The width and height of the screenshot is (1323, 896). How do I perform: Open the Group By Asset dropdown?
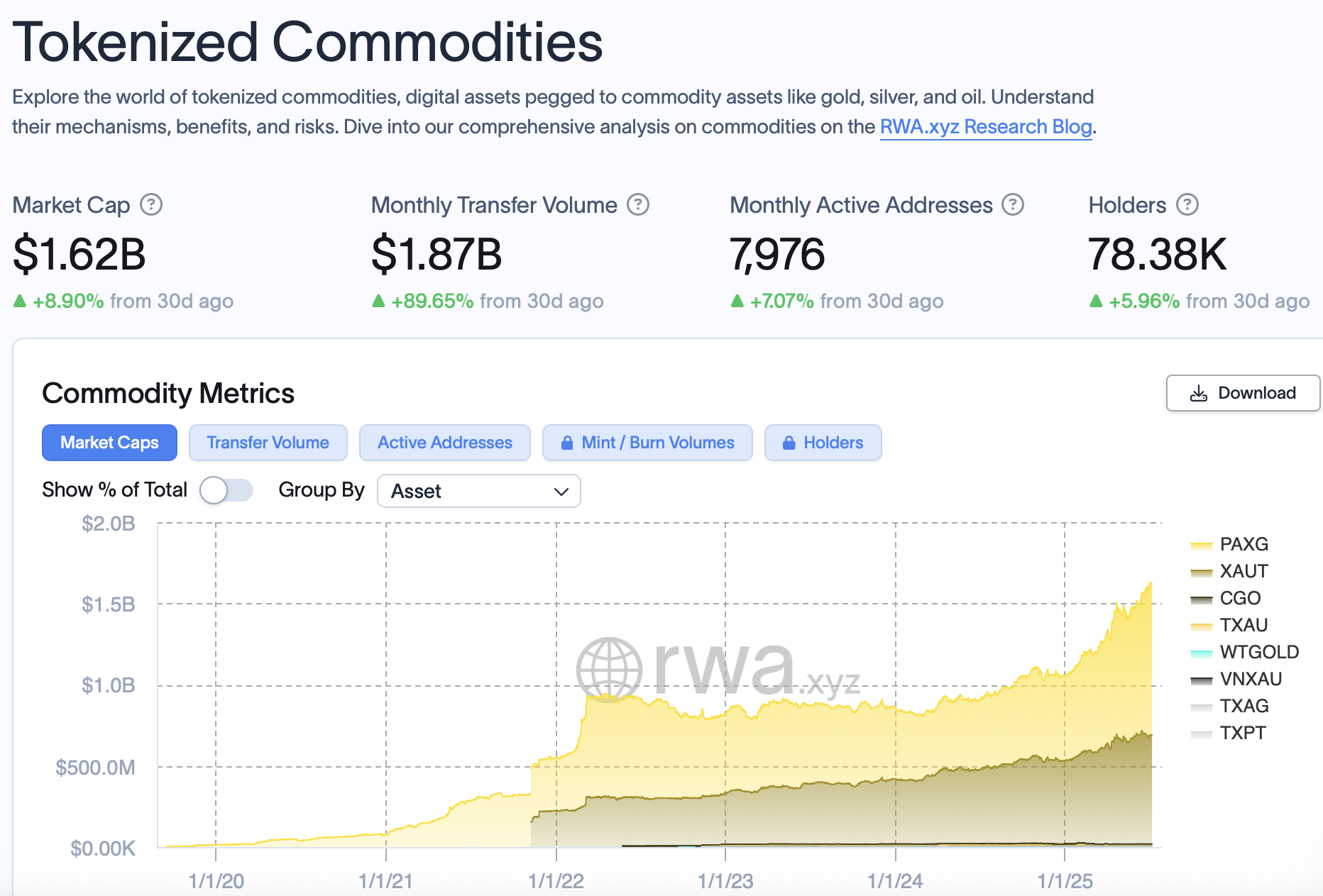pyautogui.click(x=478, y=491)
